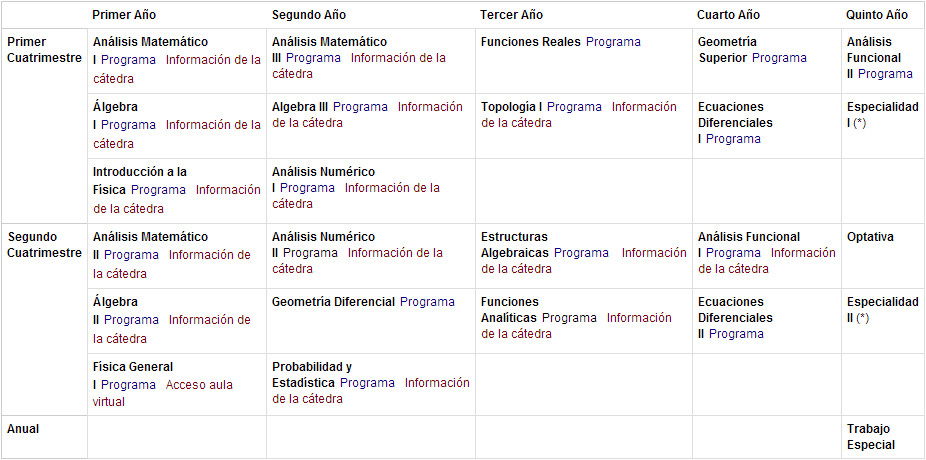Open Programa link for Ecuaciones Diferenciales I
This screenshot has width=926, height=460.
(x=733, y=139)
